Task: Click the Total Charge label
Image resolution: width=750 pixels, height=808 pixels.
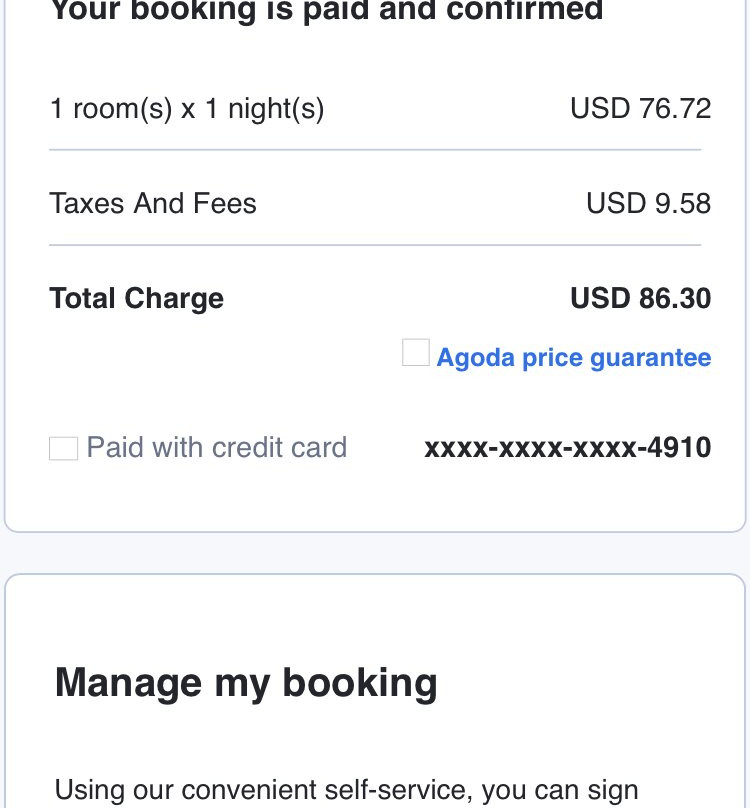Action: 137,299
